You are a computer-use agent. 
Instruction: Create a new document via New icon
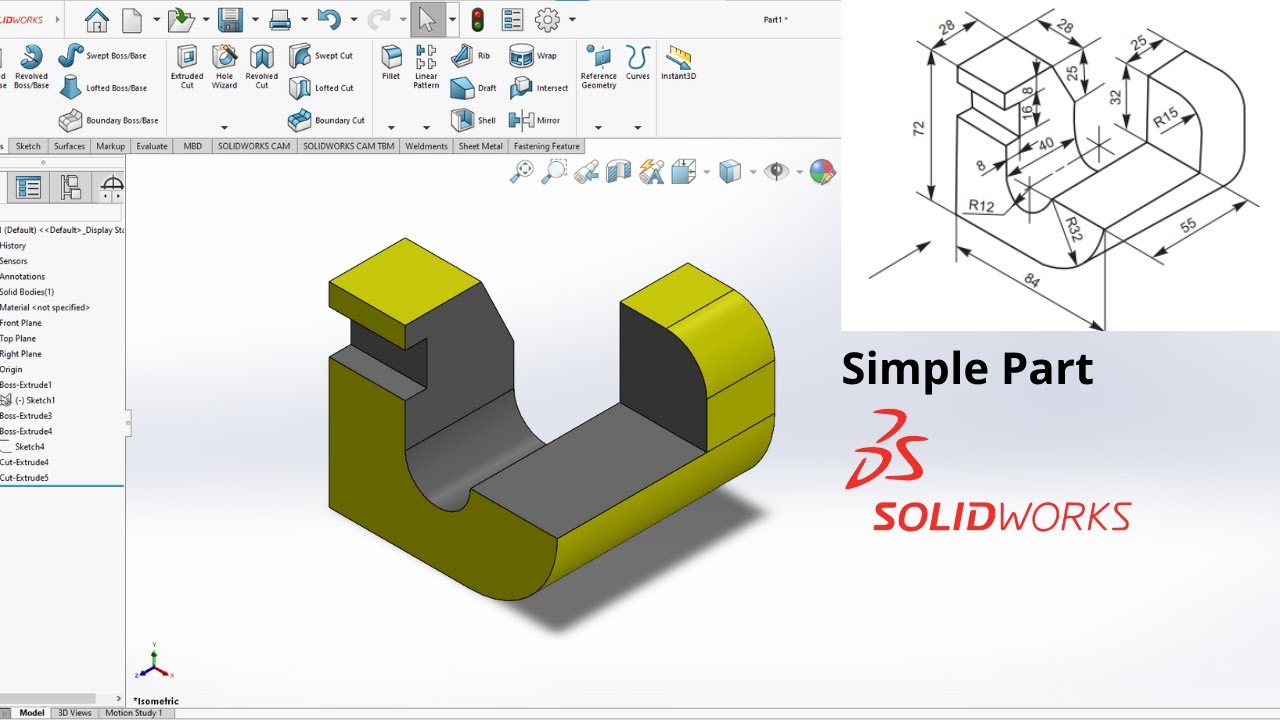[x=131, y=19]
